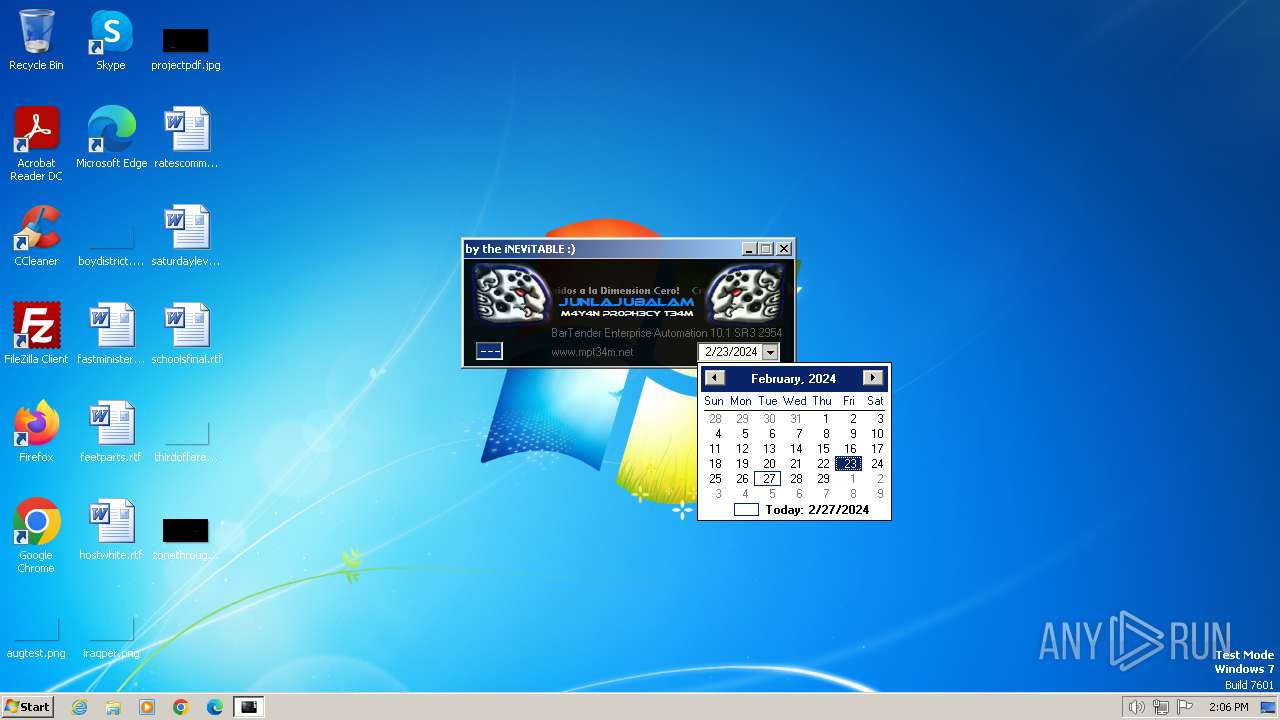Select February 14 in calendar
Screen dimensions: 1280x720
(x=796, y=449)
